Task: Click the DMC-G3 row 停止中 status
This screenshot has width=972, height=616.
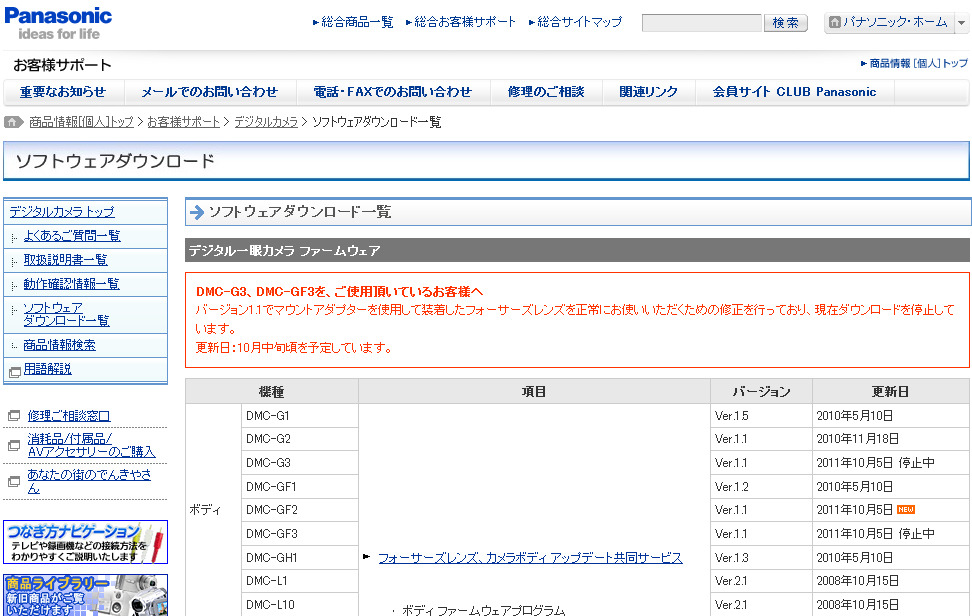Action: [x=917, y=463]
